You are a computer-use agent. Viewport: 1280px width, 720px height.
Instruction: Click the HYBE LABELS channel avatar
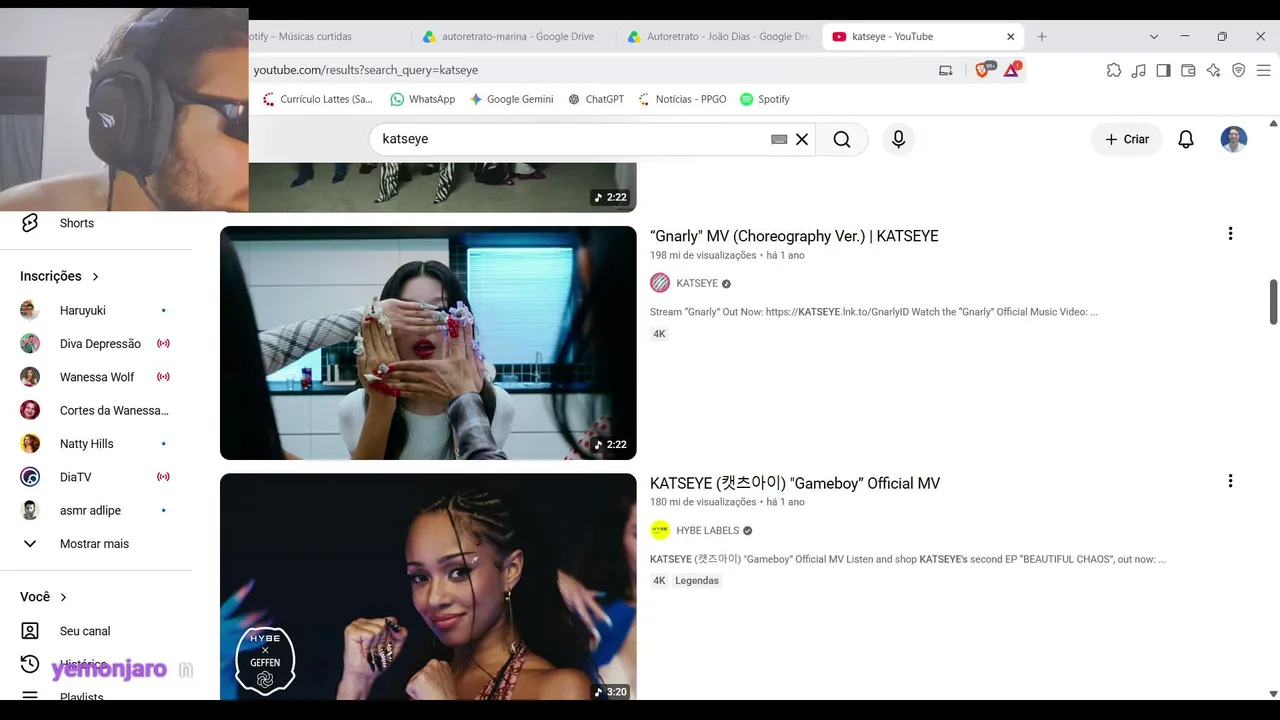[660, 530]
